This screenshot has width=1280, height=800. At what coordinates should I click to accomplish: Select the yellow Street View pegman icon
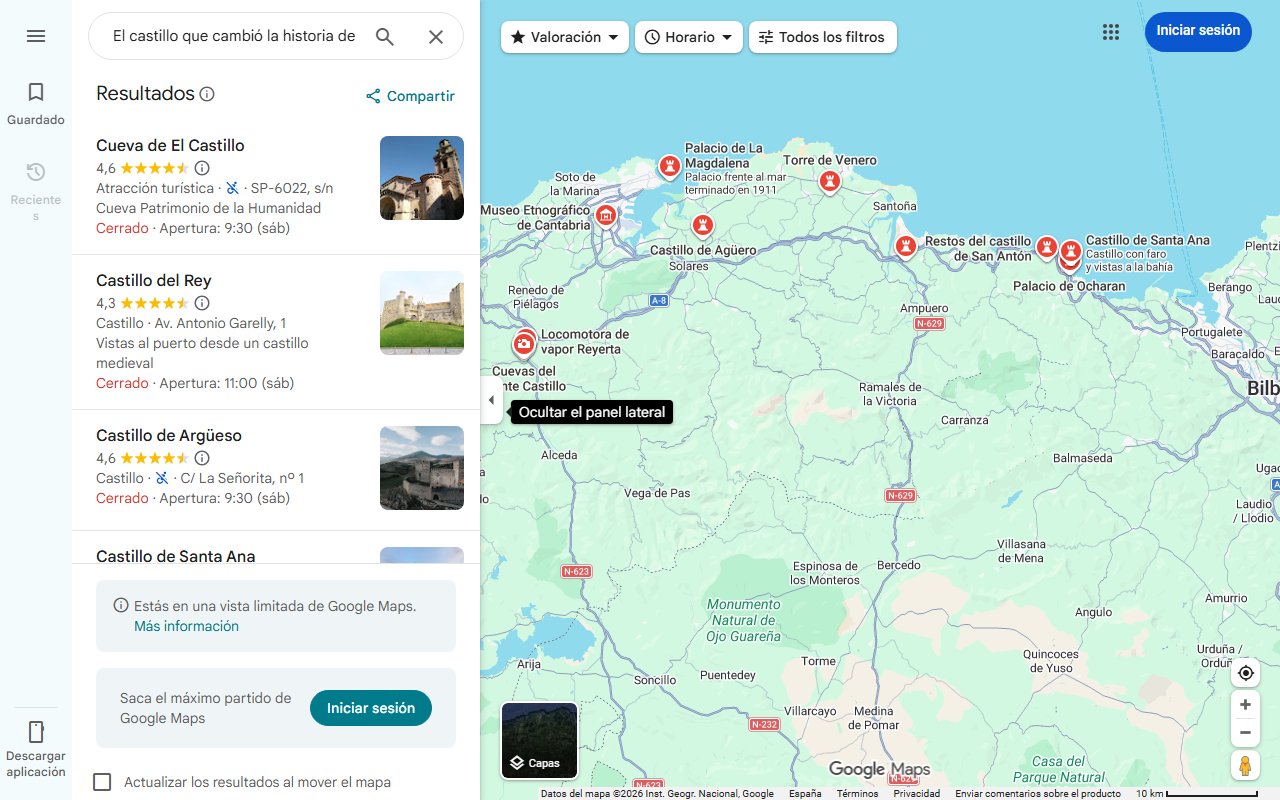pyautogui.click(x=1245, y=765)
